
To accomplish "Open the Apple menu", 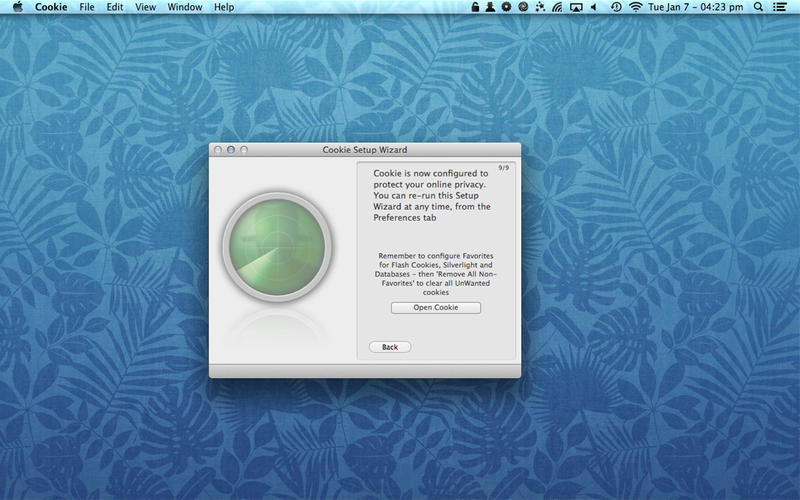I will point(18,7).
